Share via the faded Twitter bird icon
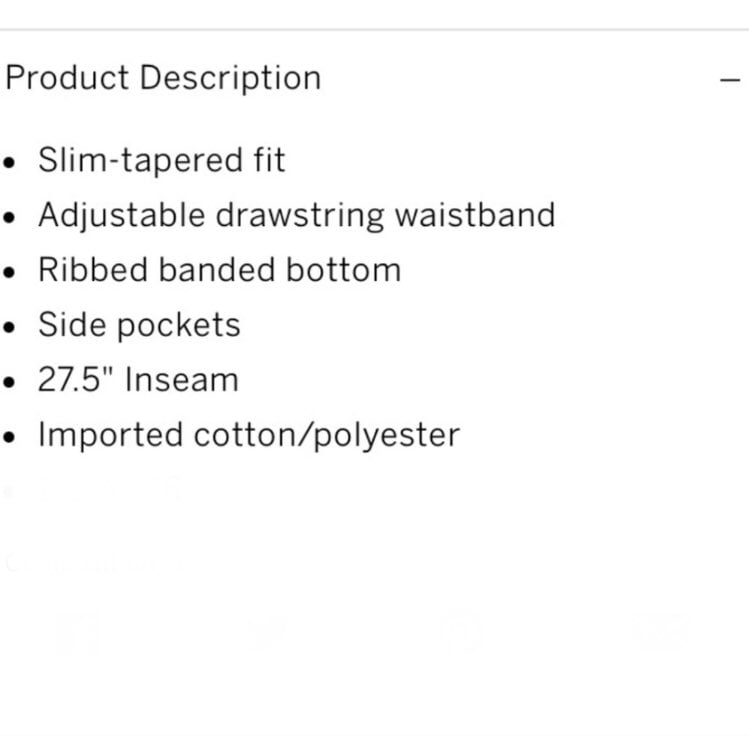This screenshot has width=749, height=736. (x=268, y=635)
